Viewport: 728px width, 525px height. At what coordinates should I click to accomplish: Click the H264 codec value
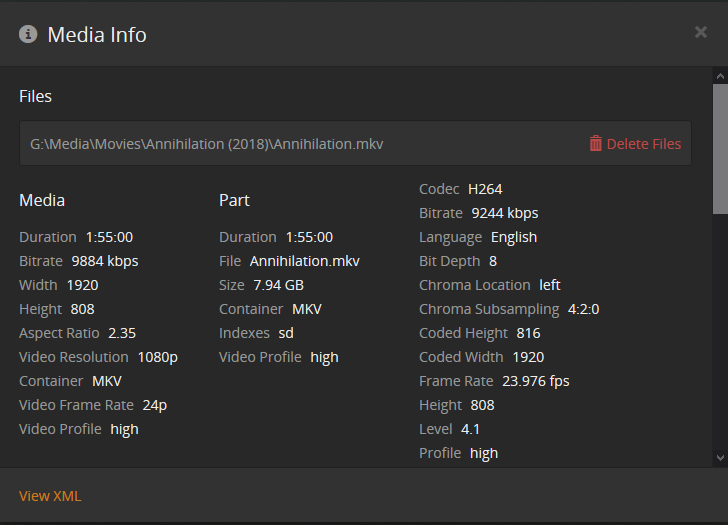485,189
